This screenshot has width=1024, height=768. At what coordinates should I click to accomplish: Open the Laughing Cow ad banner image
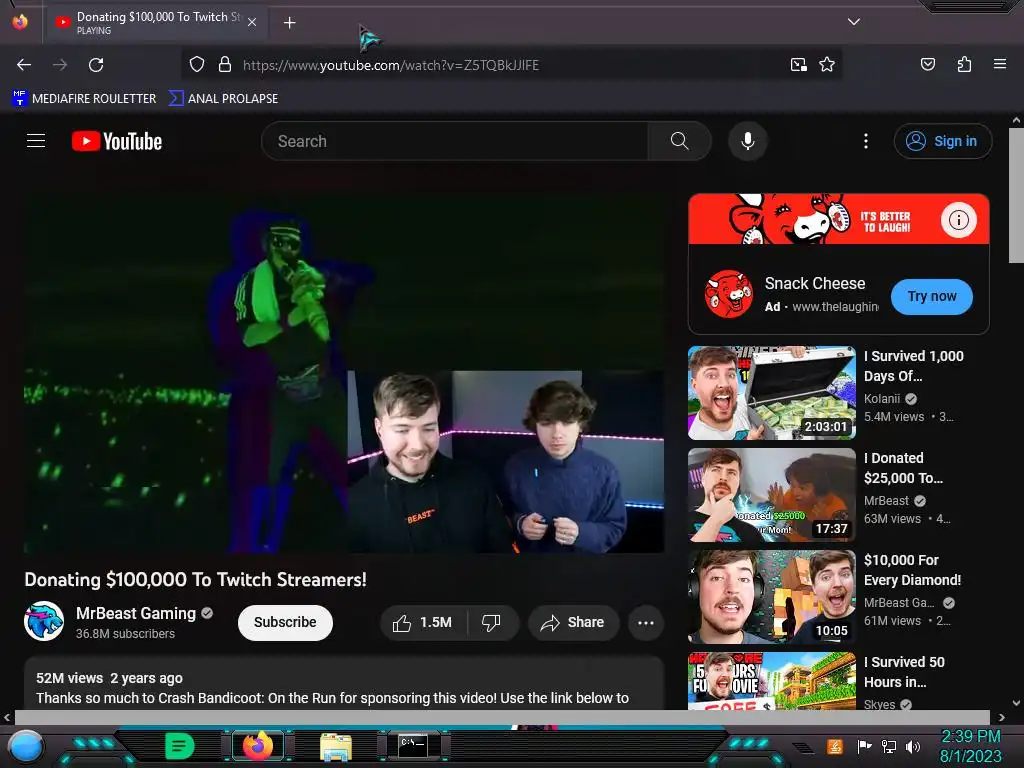(839, 219)
